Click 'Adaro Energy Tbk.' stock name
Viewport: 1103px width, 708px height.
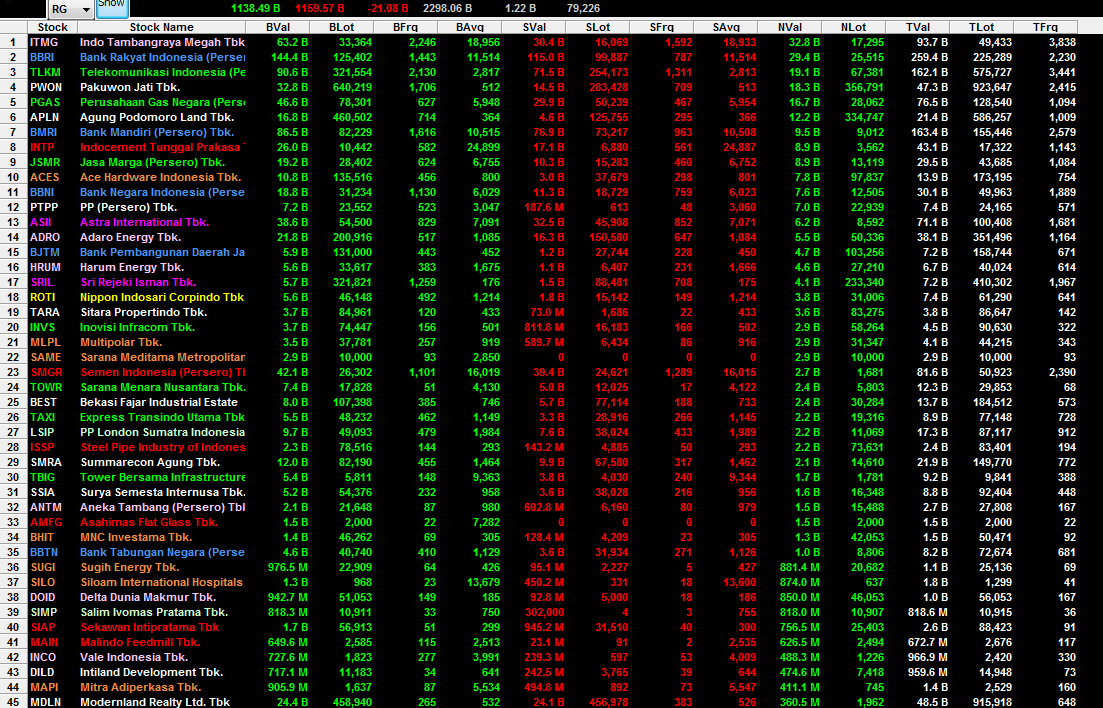click(130, 237)
